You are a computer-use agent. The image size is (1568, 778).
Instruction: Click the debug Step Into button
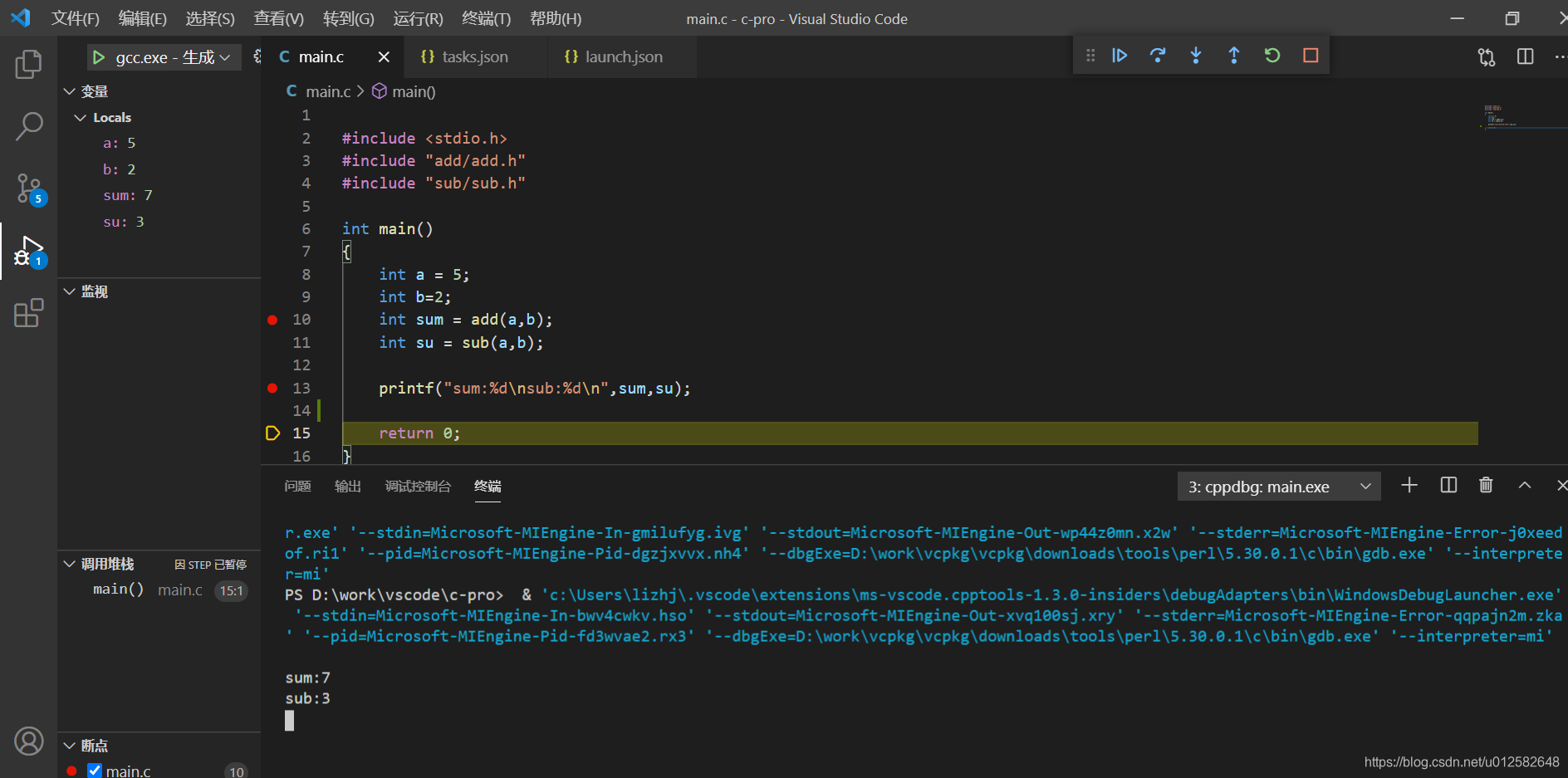[x=1196, y=56]
